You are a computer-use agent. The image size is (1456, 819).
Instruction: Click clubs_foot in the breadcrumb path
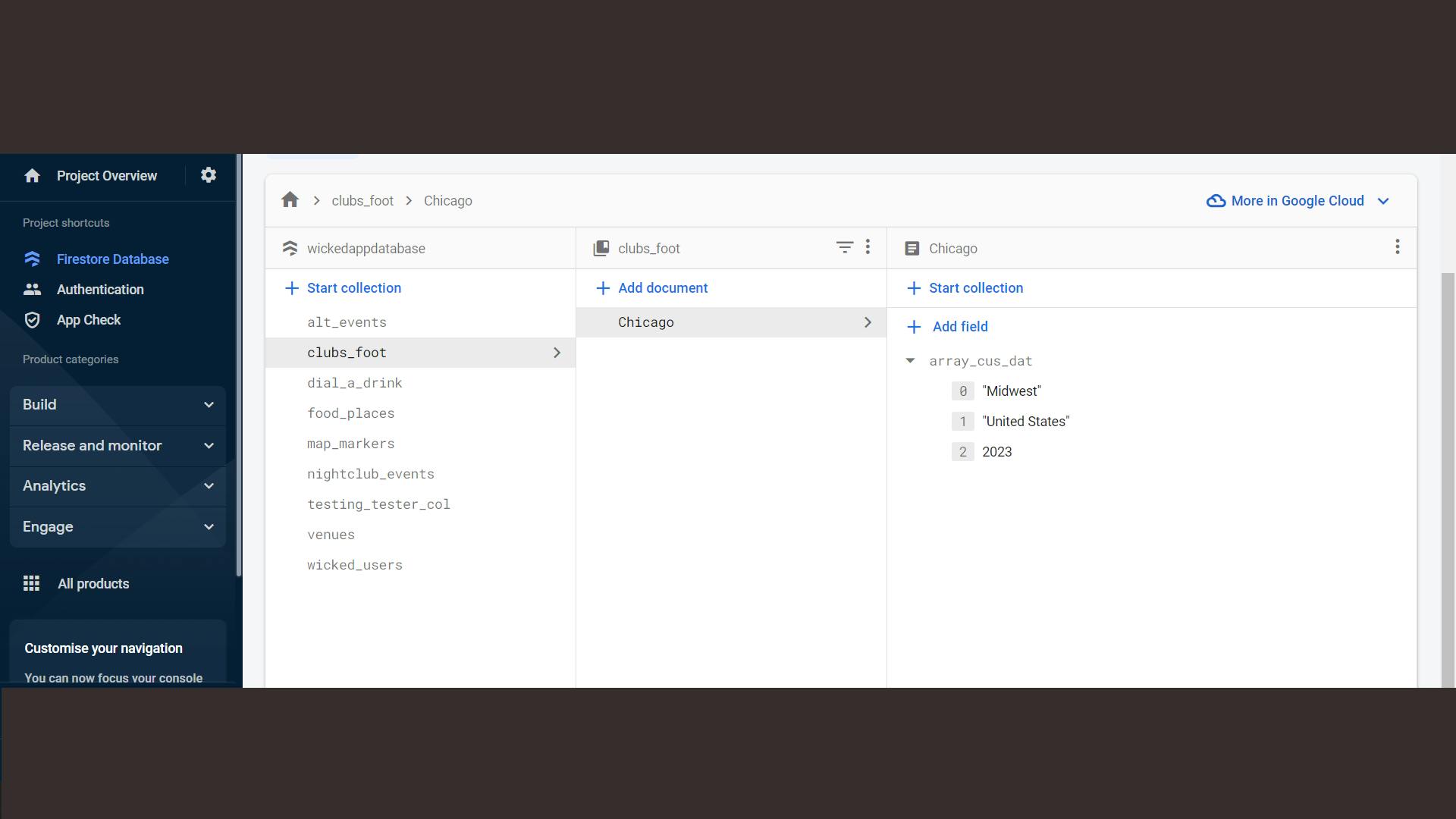tap(362, 201)
